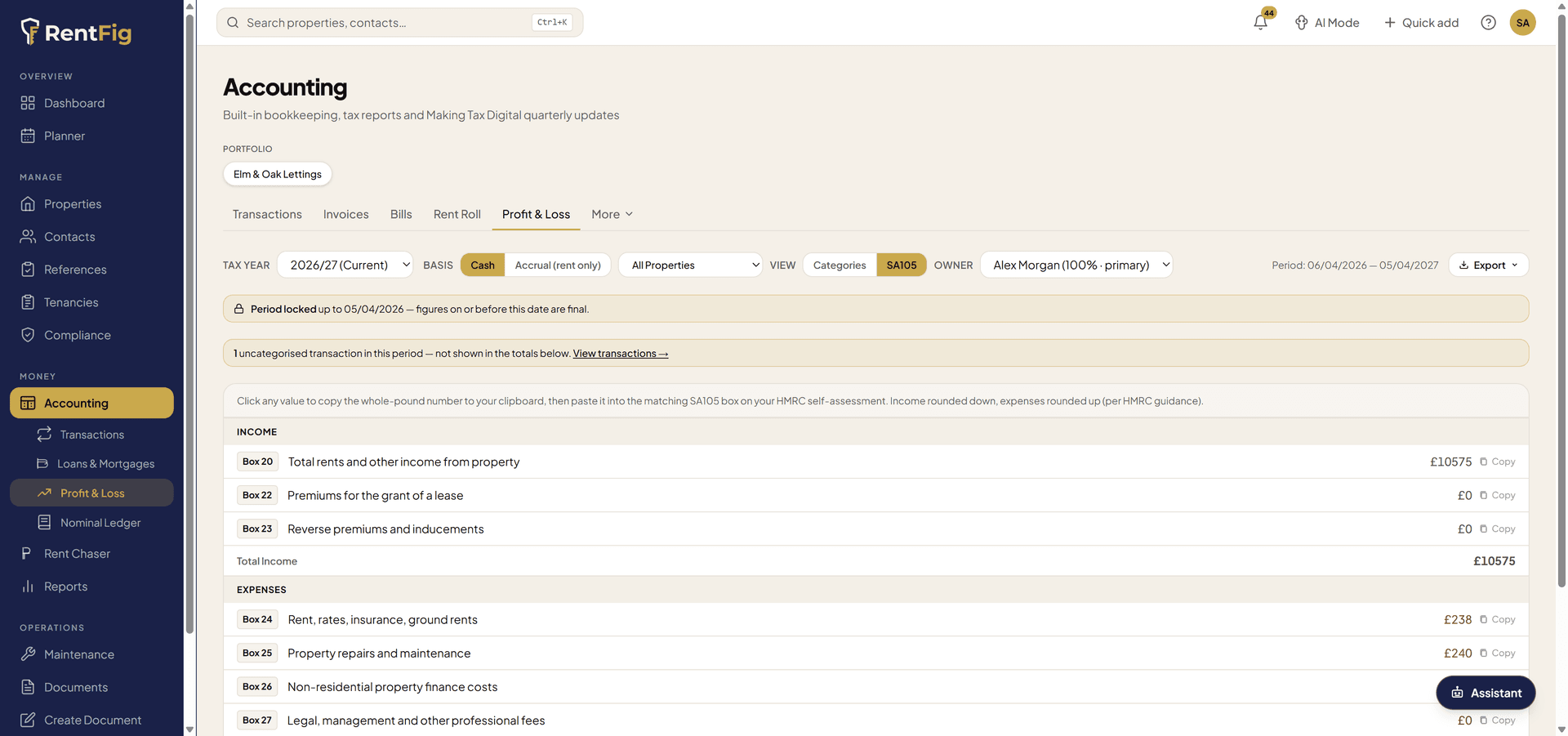
Task: Click the sidebar vertical scrollbar
Action: coord(189,323)
